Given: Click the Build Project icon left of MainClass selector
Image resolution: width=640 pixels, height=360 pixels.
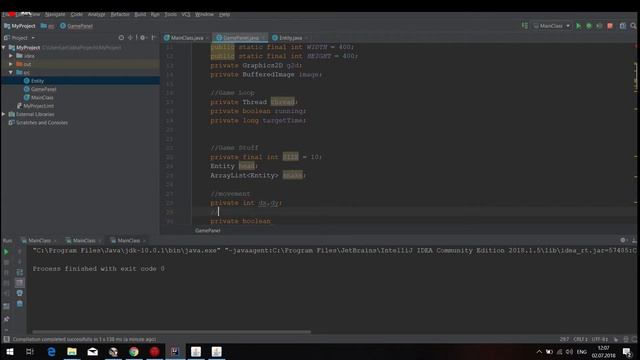Looking at the screenshot, I should click(x=524, y=26).
